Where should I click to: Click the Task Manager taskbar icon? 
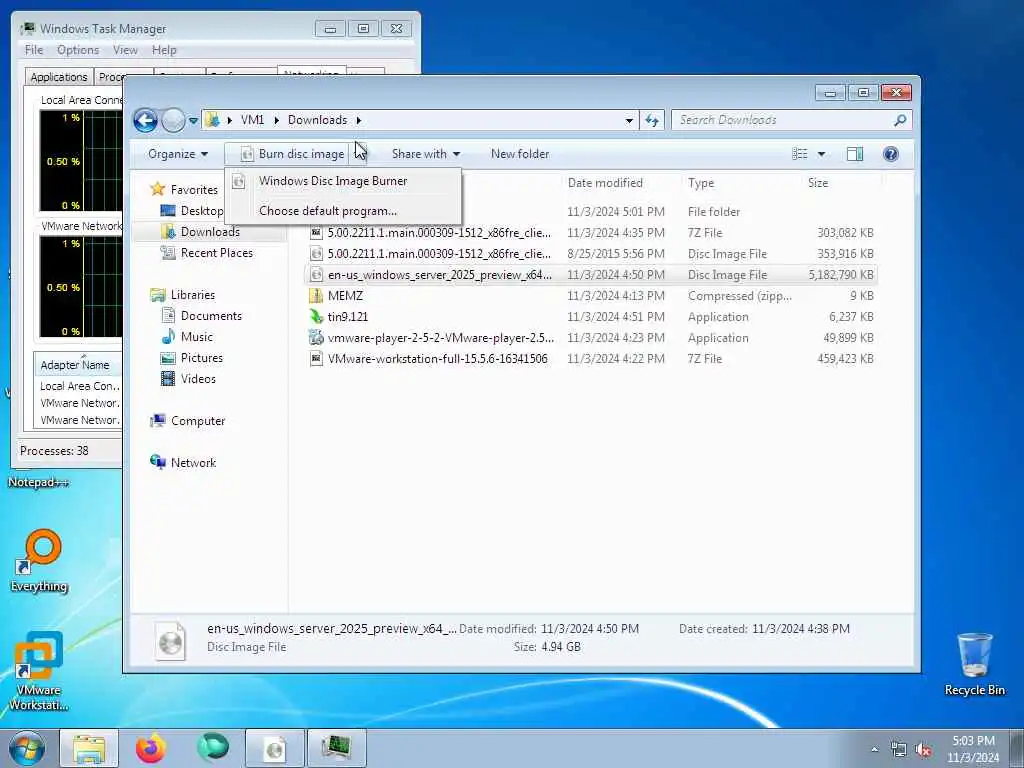pyautogui.click(x=337, y=749)
